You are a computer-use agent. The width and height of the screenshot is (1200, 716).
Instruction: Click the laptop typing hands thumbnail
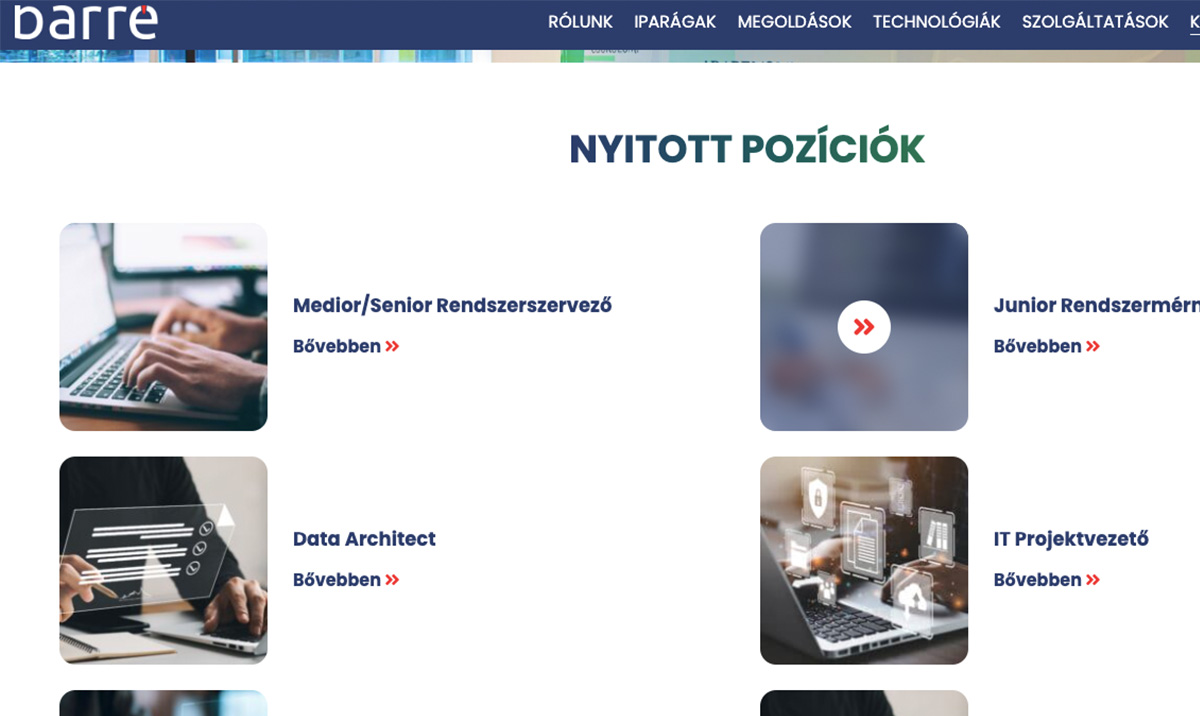(x=163, y=327)
